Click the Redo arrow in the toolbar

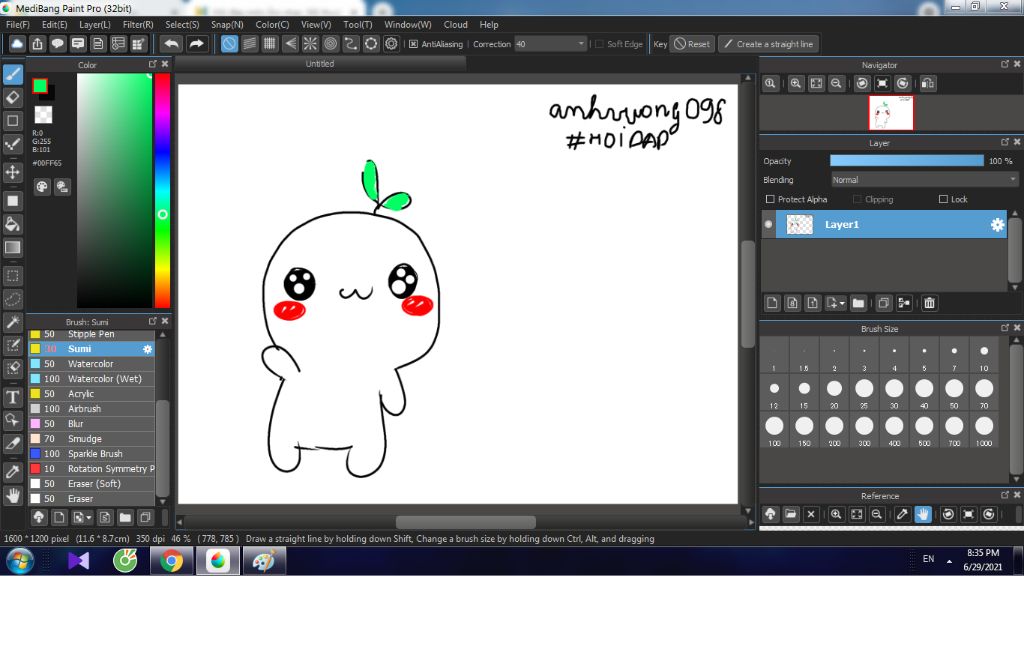196,44
